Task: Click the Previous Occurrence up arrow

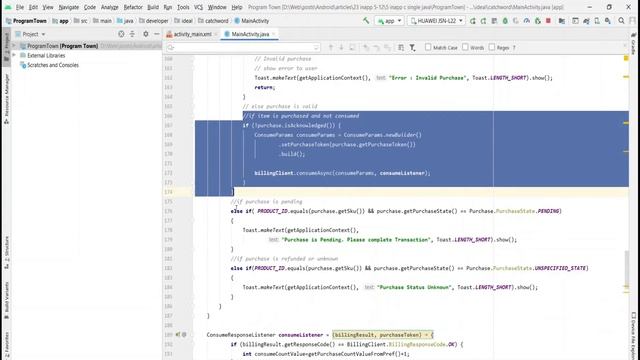Action: [331, 48]
